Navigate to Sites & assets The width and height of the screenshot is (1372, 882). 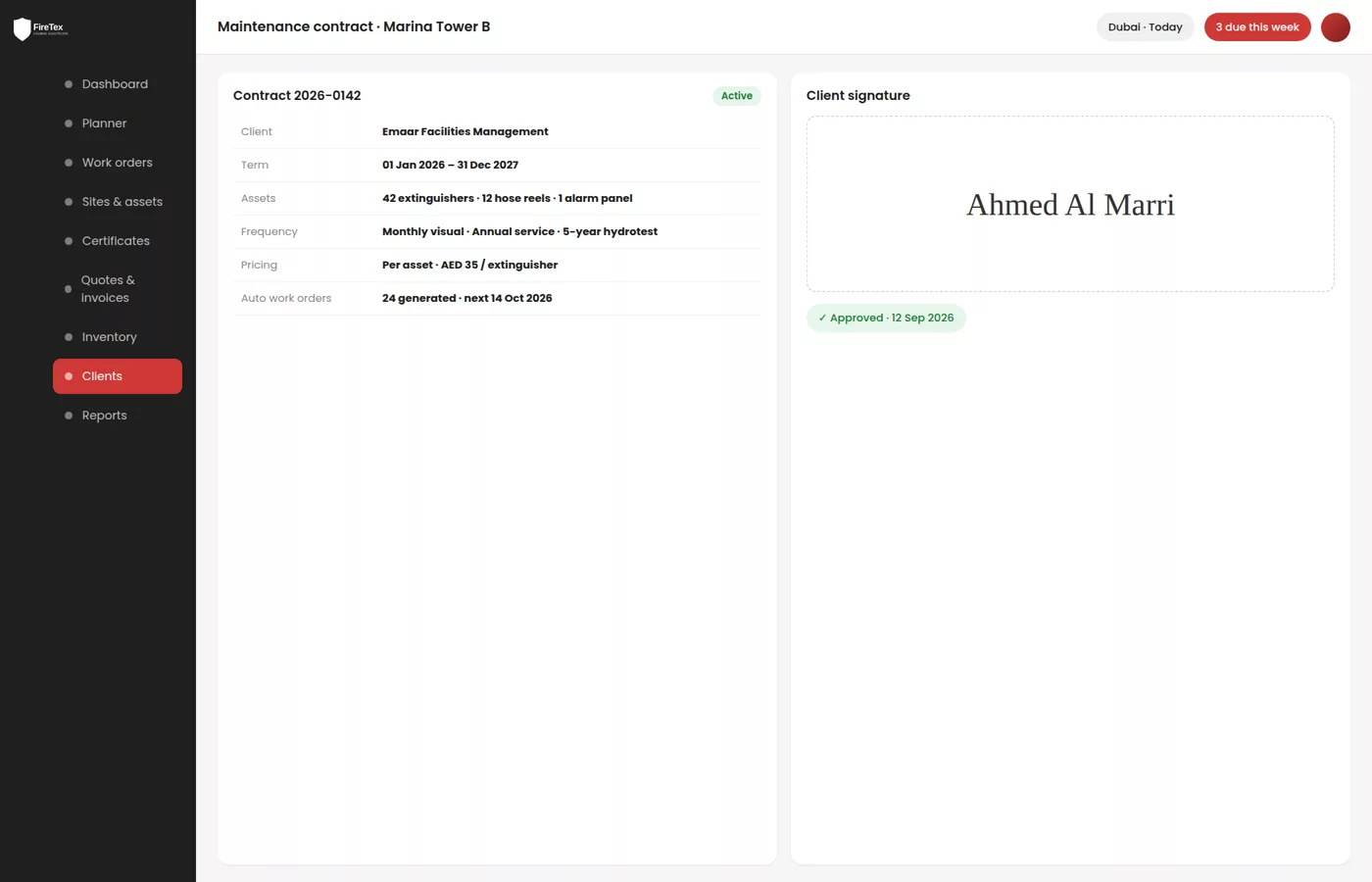coord(118,202)
